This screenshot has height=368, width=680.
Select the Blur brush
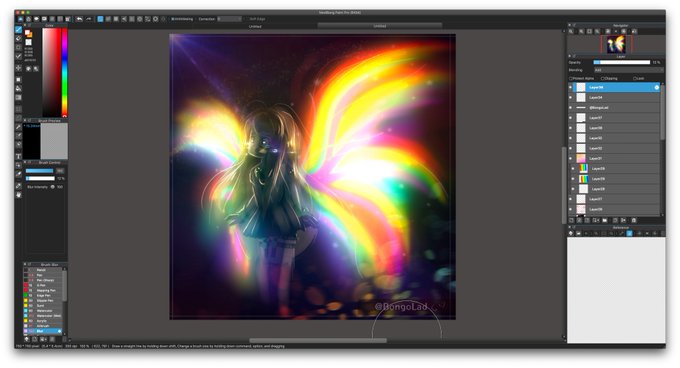coord(42,331)
